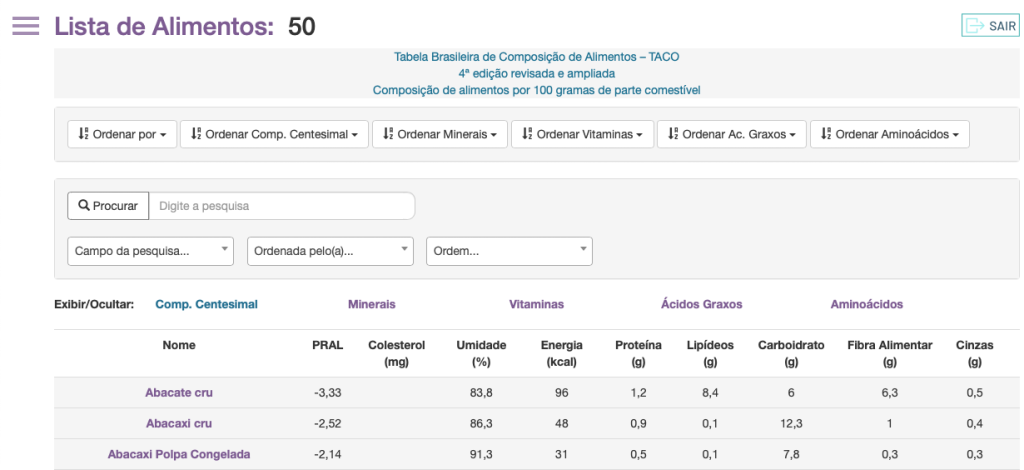The width and height of the screenshot is (1024, 470).
Task: Show or hide the Vitaminas columns
Action: (536, 304)
